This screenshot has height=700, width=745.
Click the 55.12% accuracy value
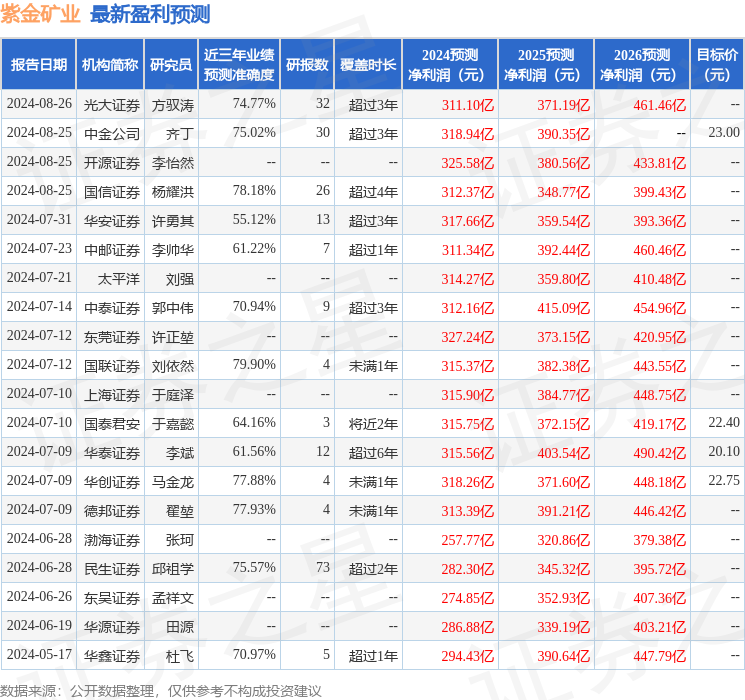pyautogui.click(x=254, y=219)
